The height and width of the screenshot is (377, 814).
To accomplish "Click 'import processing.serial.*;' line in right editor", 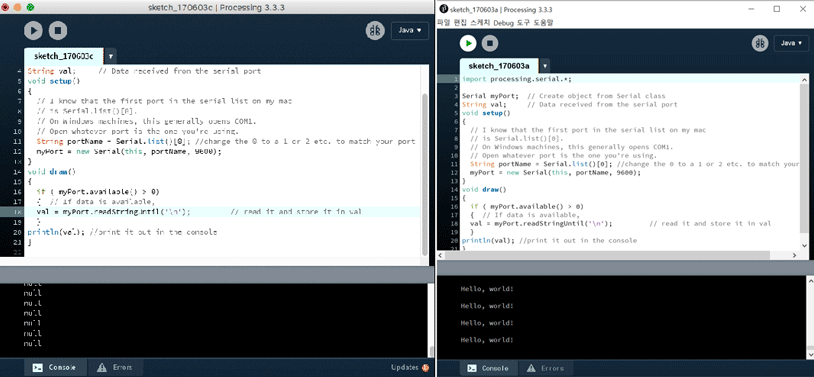I will coord(517,79).
